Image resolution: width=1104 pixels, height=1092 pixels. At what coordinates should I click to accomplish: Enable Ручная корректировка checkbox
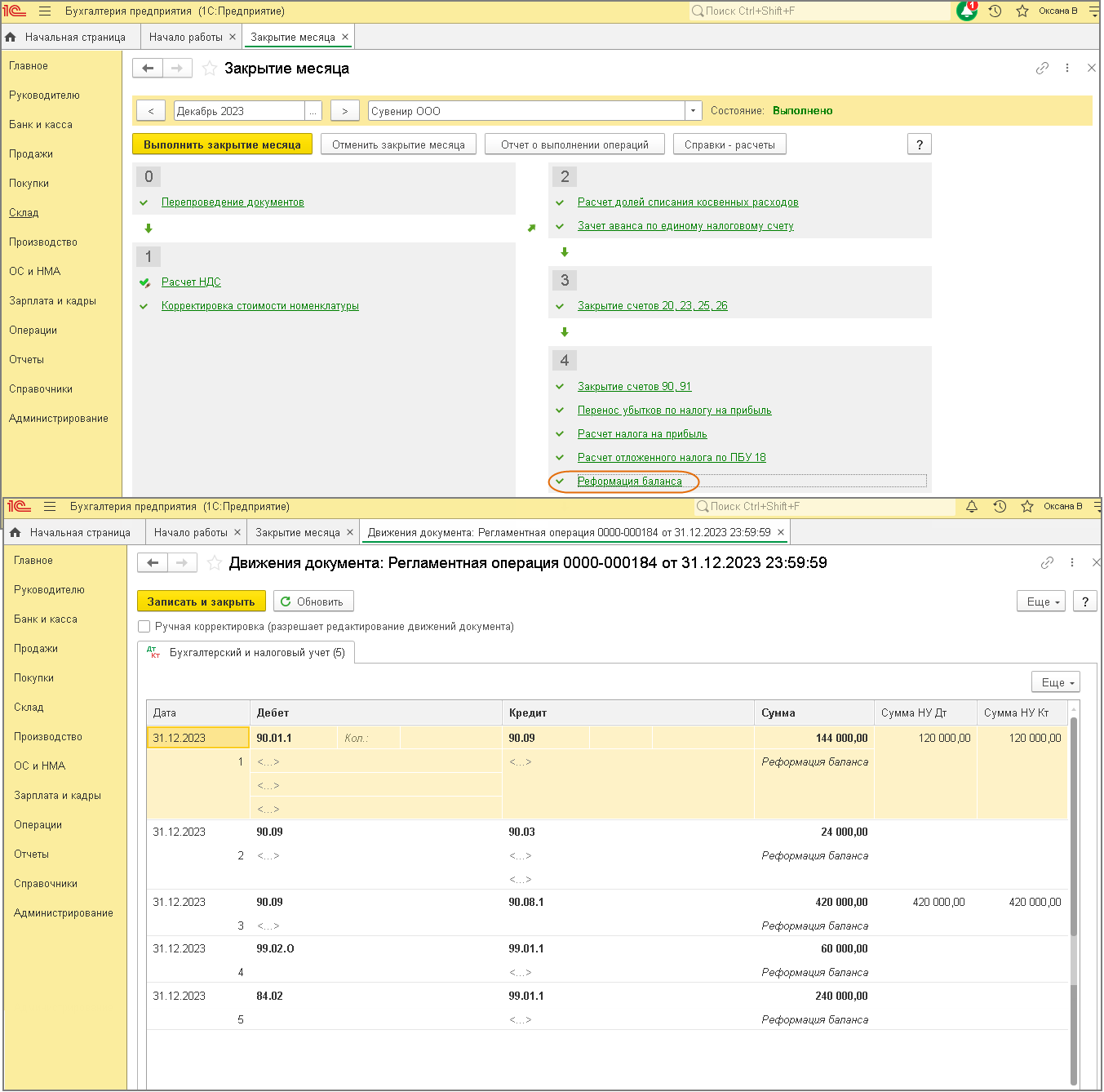pyautogui.click(x=144, y=627)
